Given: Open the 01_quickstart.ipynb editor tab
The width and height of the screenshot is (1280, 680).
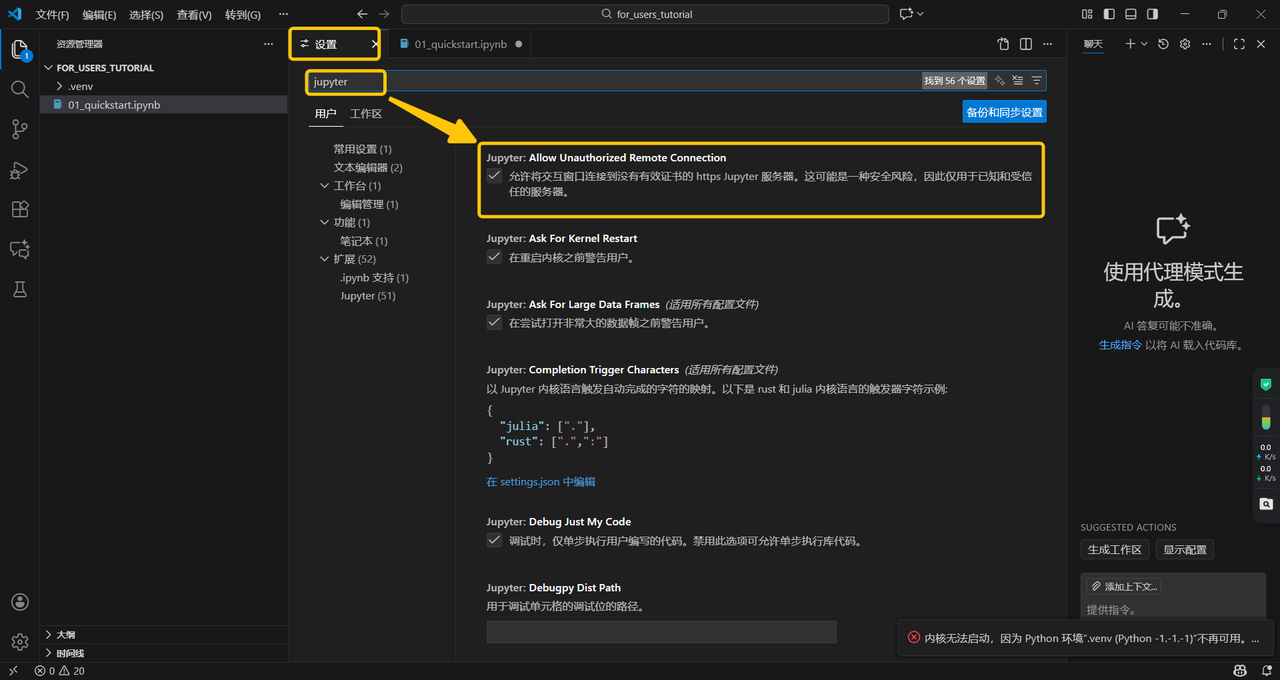Looking at the screenshot, I should click(x=460, y=44).
